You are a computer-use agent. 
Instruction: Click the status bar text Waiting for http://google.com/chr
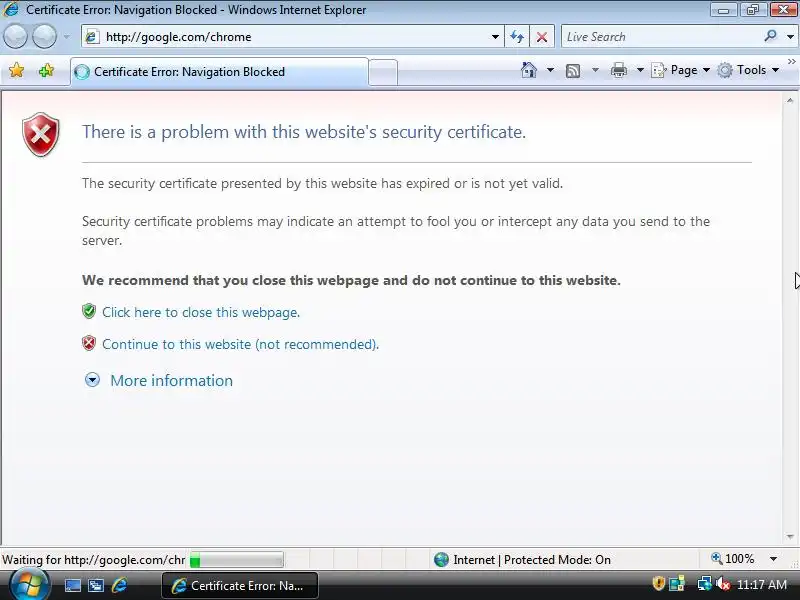(94, 560)
